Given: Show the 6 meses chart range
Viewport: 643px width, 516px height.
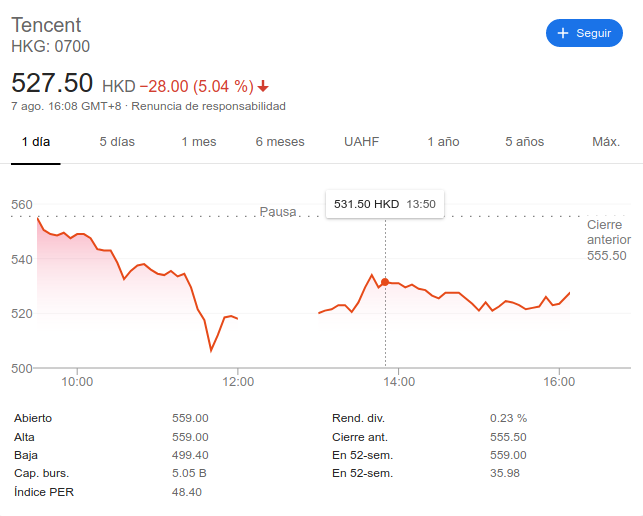Looking at the screenshot, I should click(280, 142).
